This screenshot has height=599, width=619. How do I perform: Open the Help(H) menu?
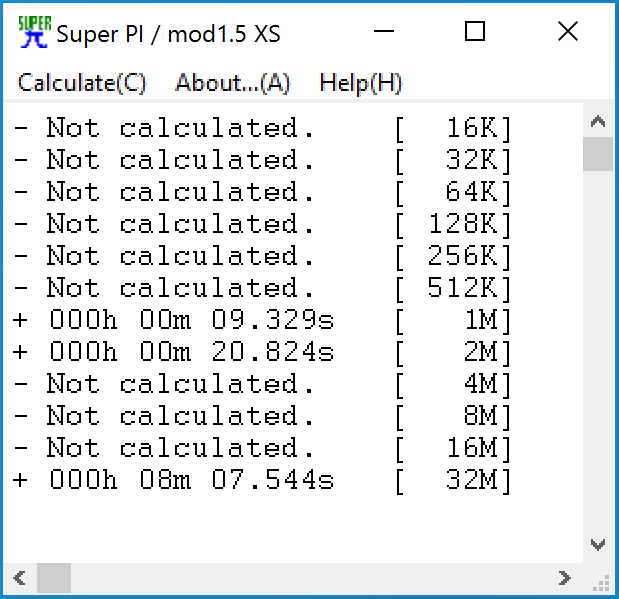click(x=360, y=83)
